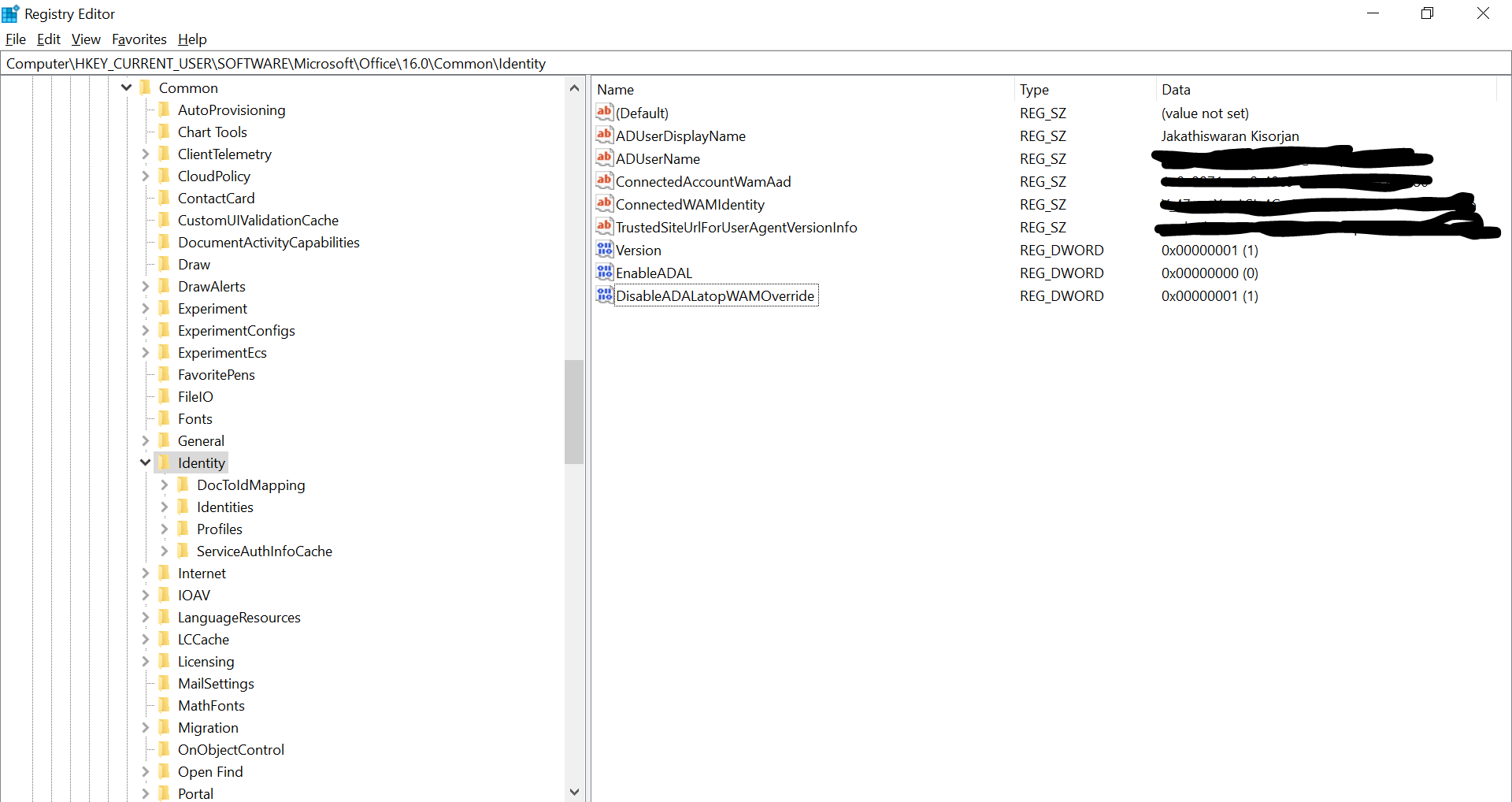Click the Identities folder icon

[x=183, y=507]
